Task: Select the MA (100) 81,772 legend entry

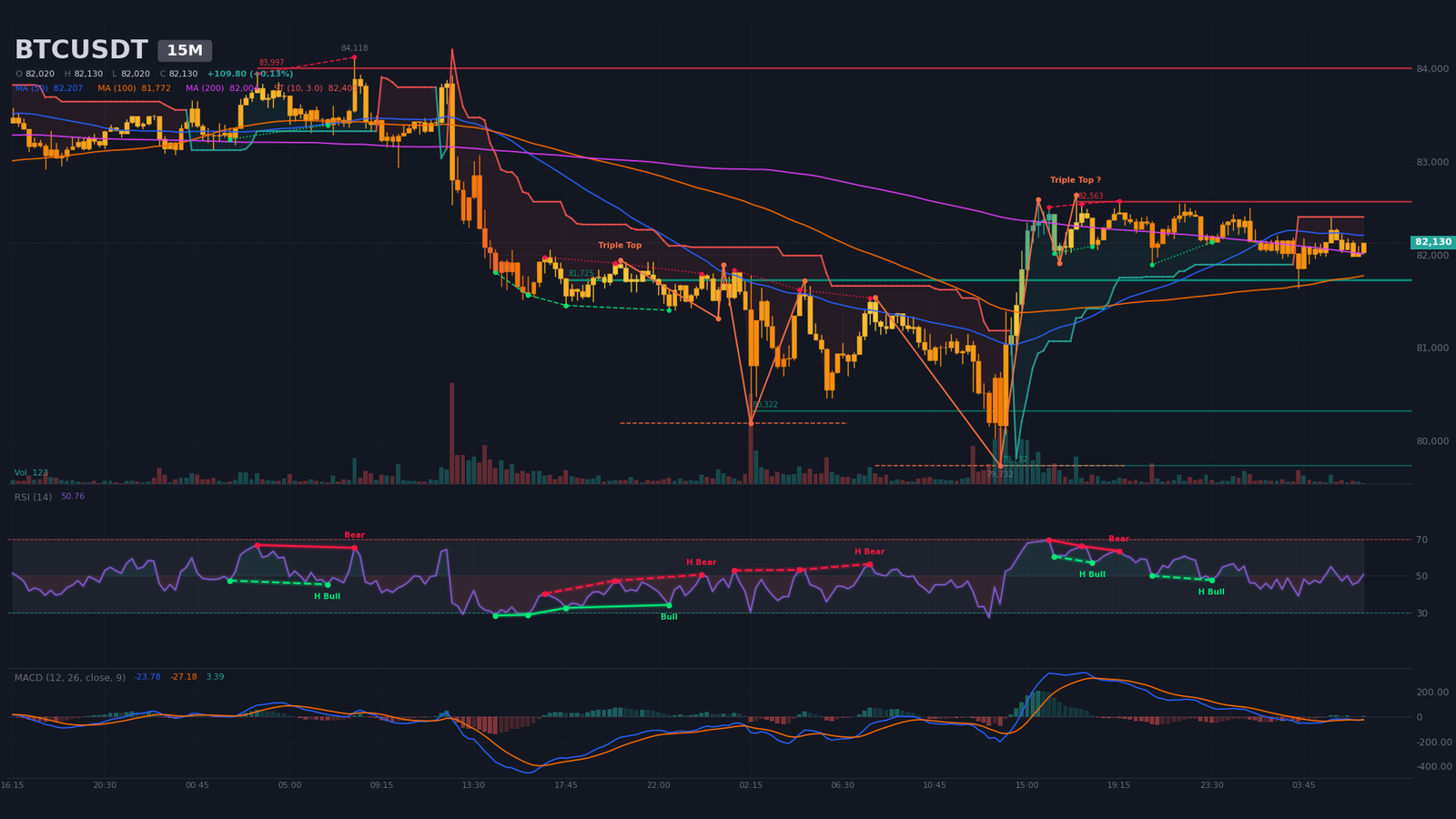Action: coord(135,88)
